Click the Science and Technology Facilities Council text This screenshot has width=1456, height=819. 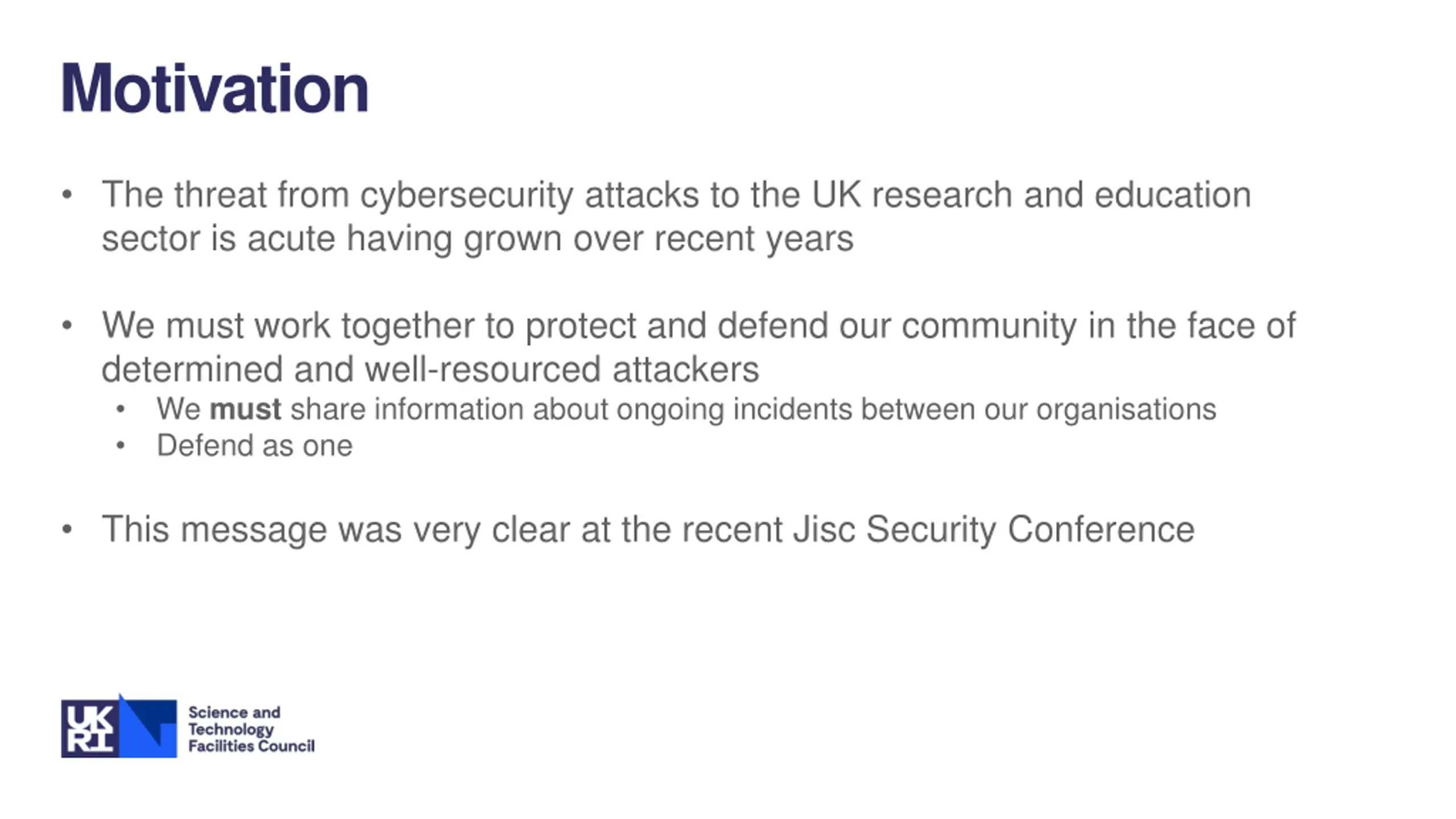pyautogui.click(x=251, y=729)
